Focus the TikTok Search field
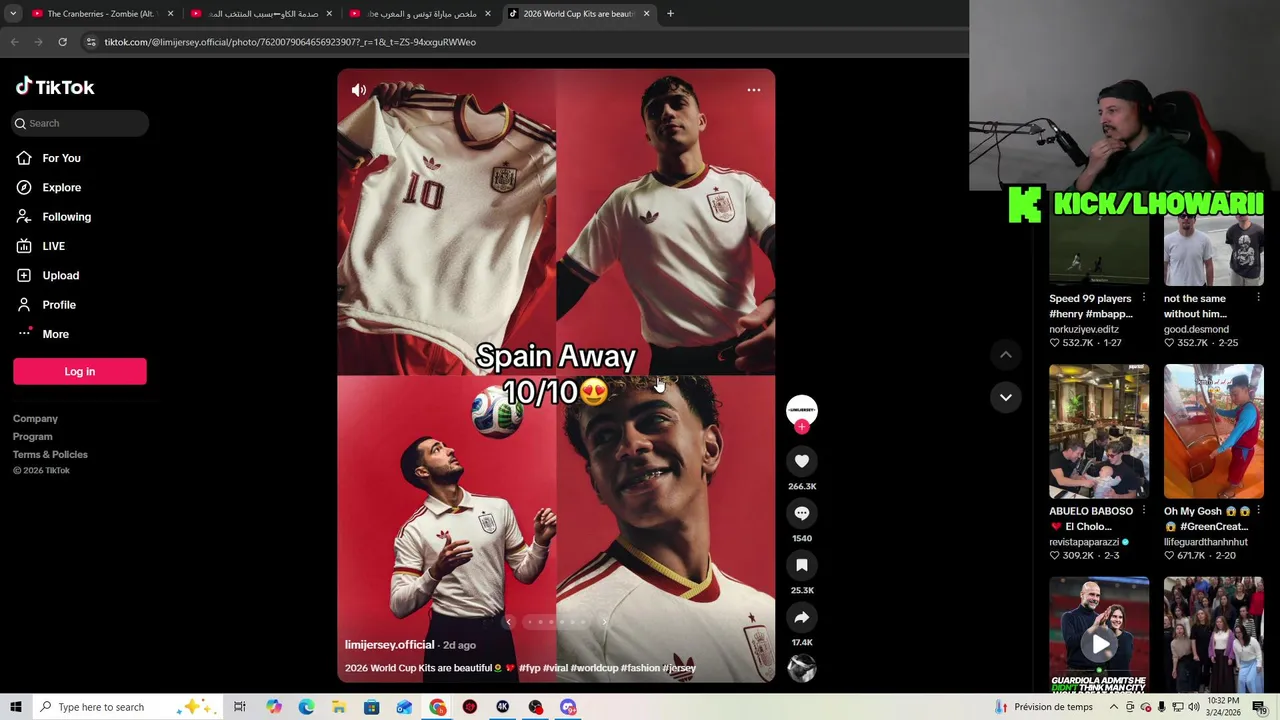Image resolution: width=1280 pixels, height=720 pixels. 80,123
